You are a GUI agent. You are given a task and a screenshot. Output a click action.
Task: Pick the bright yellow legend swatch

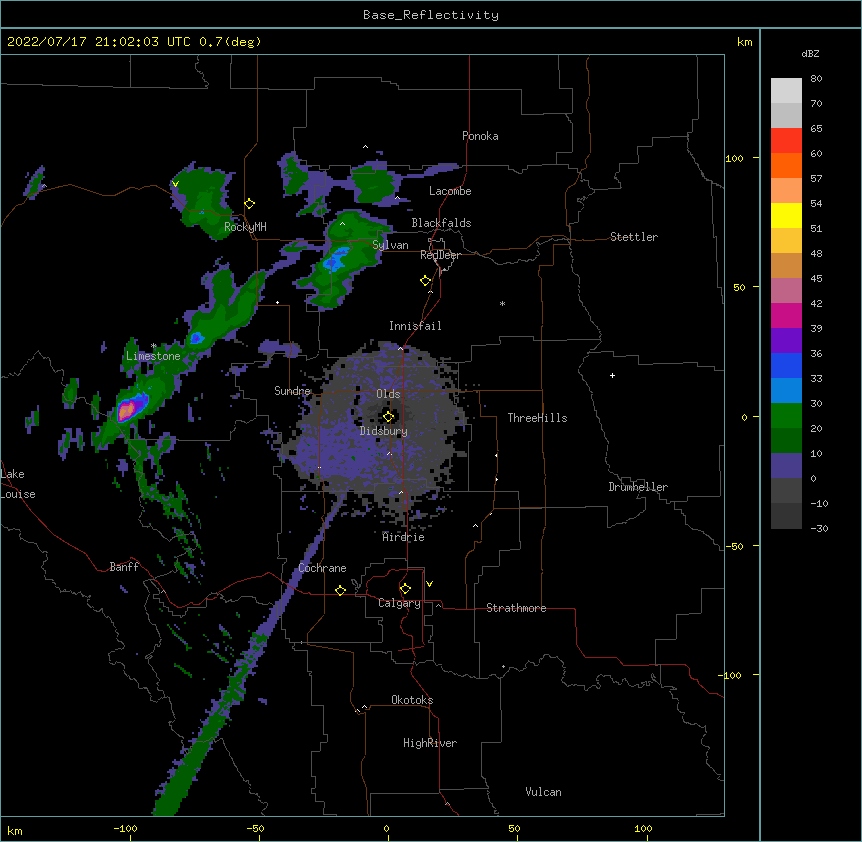tap(786, 215)
